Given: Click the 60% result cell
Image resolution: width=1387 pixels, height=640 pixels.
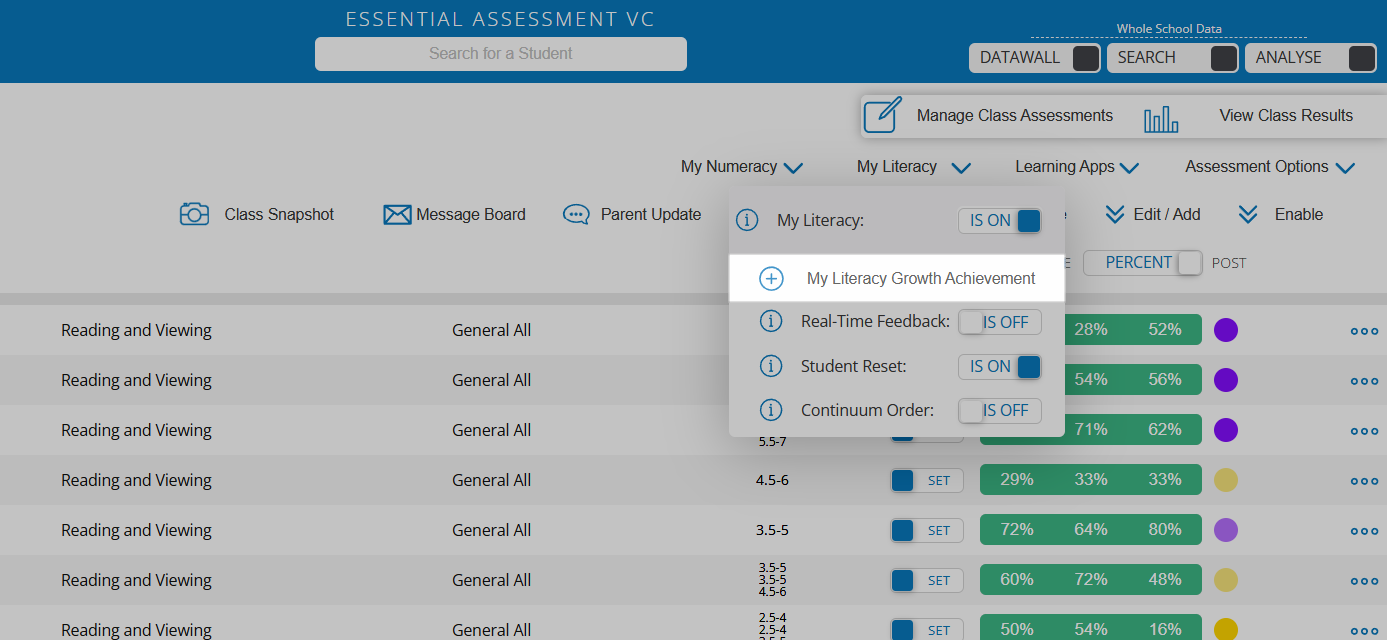Looking at the screenshot, I should point(1017,580).
